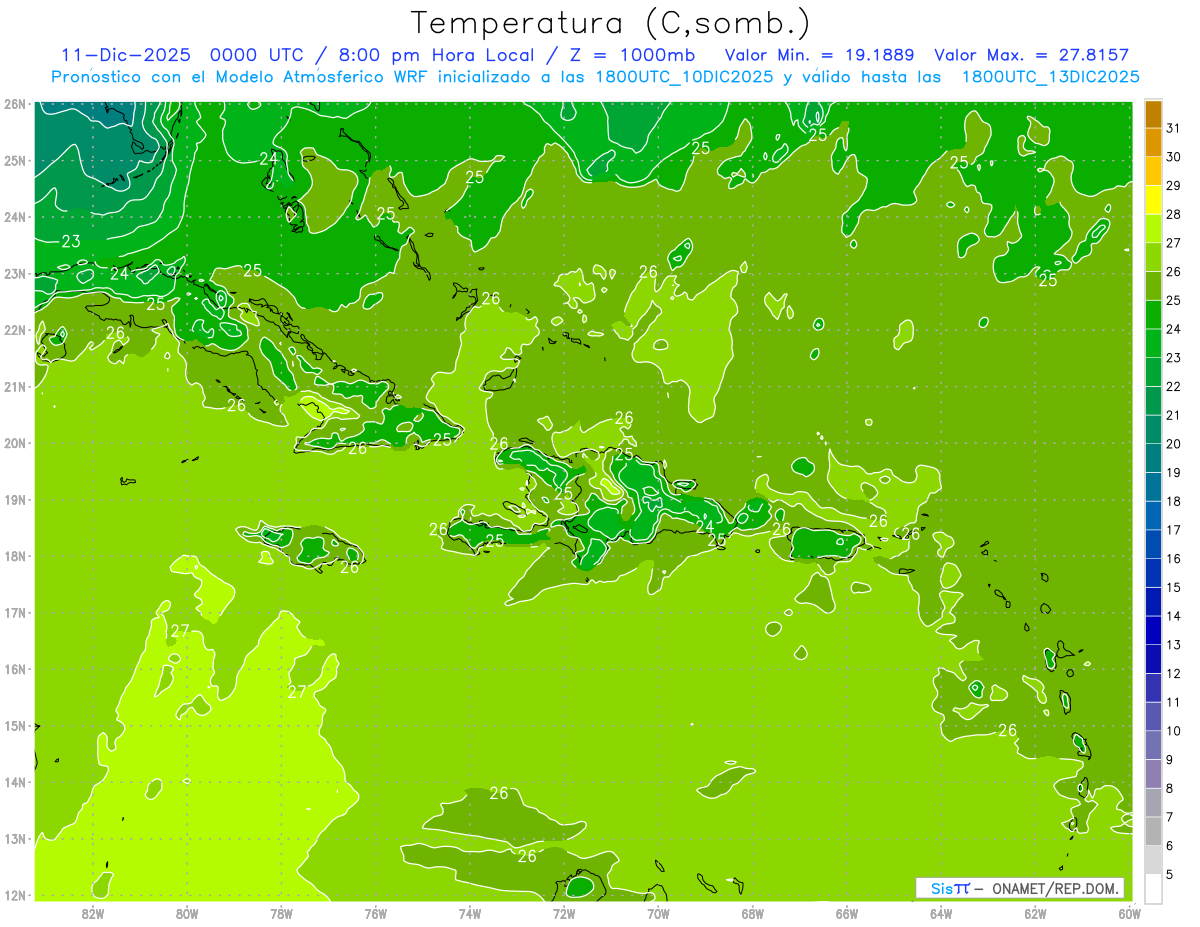Viewport: 1200px width, 927px height.
Task: Click the 12N latitude axis label
Action: pos(14,895)
